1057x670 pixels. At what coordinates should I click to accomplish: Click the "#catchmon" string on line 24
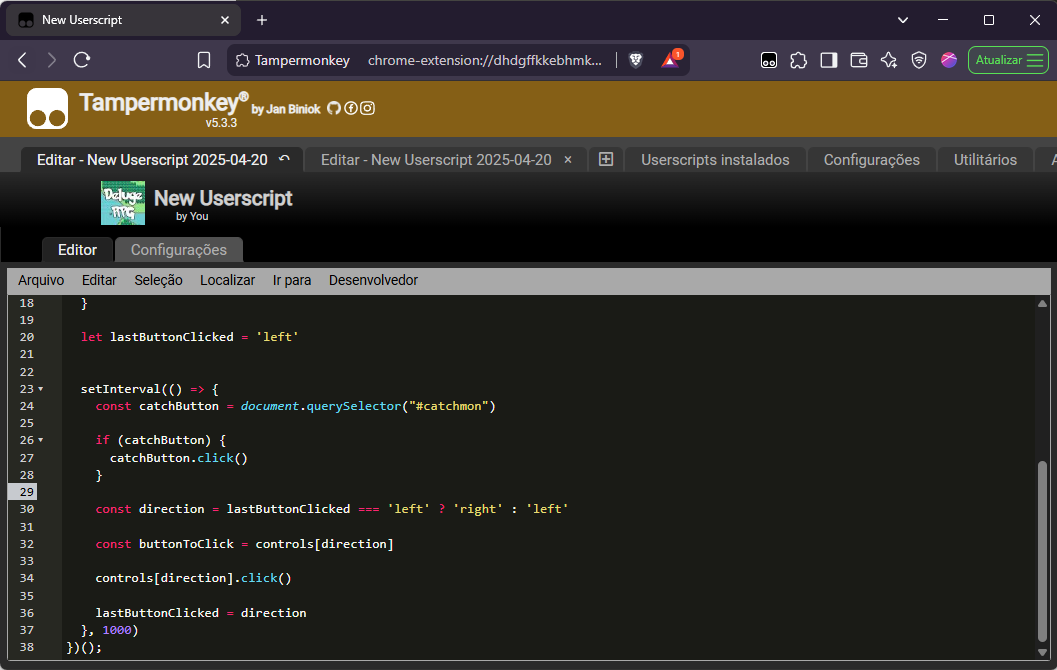[x=448, y=406]
